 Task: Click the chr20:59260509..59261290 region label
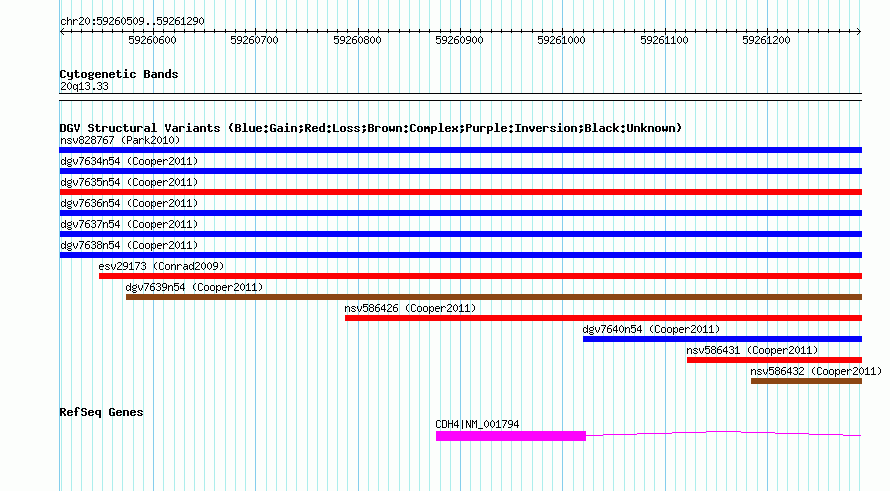click(x=132, y=21)
